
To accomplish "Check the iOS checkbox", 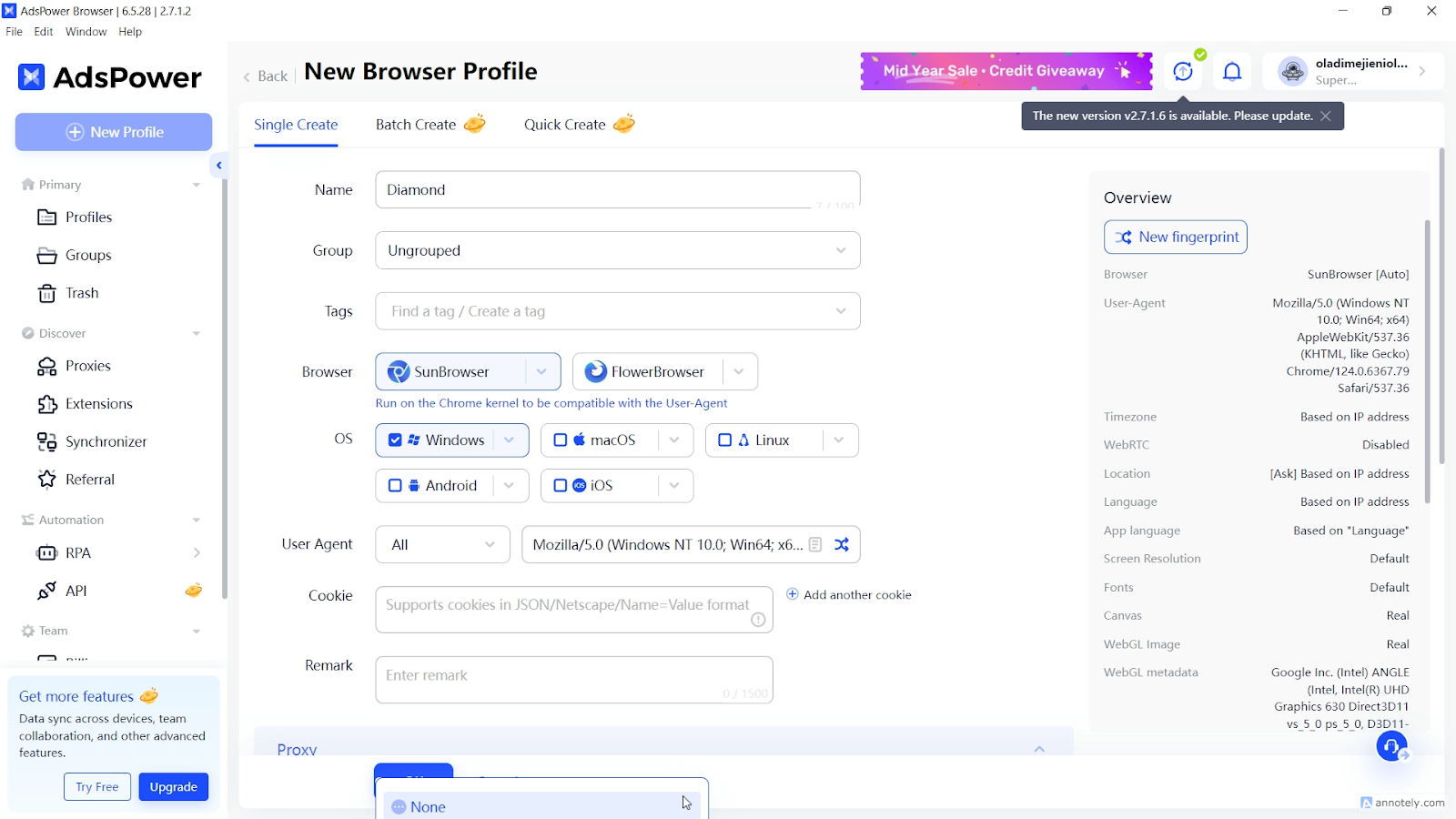I will click(x=561, y=486).
